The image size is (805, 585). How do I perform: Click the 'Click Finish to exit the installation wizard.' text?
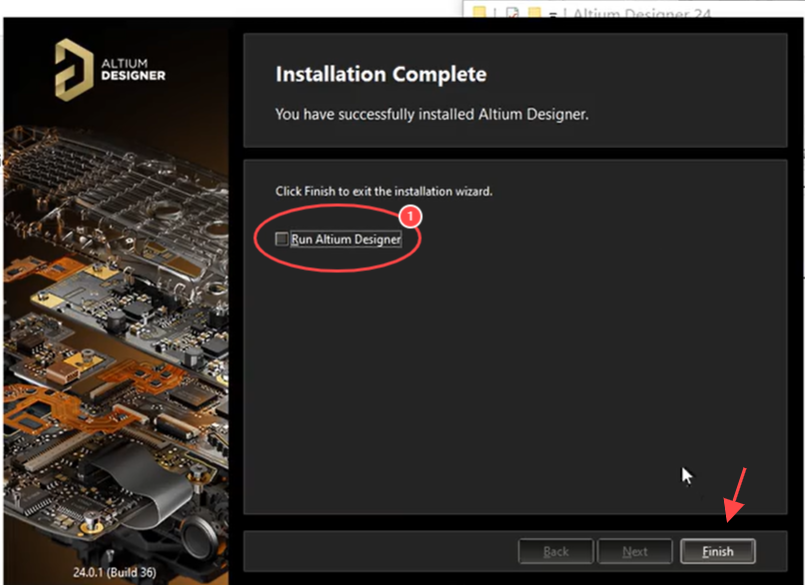click(x=384, y=191)
